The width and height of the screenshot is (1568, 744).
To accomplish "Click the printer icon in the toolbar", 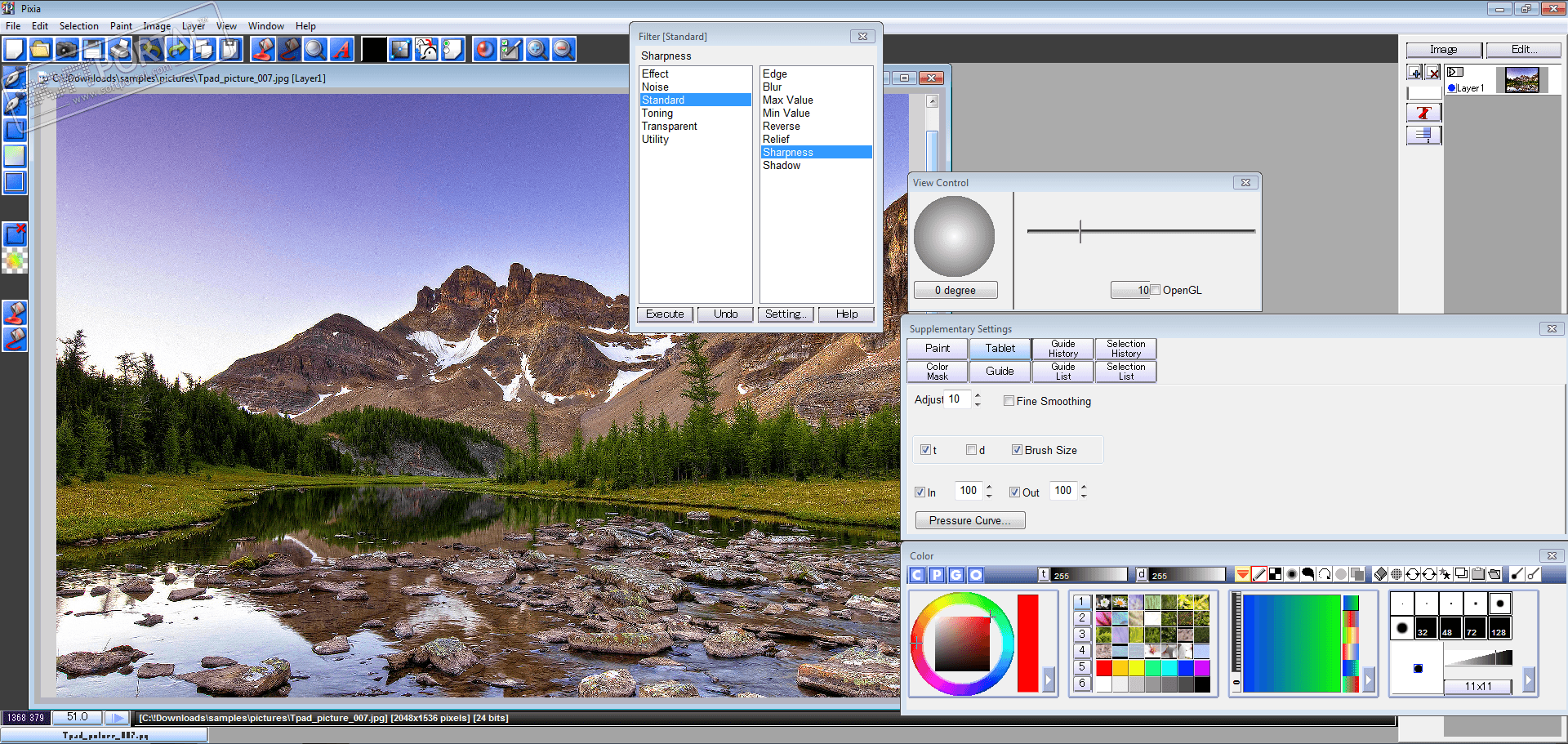I will coord(120,50).
